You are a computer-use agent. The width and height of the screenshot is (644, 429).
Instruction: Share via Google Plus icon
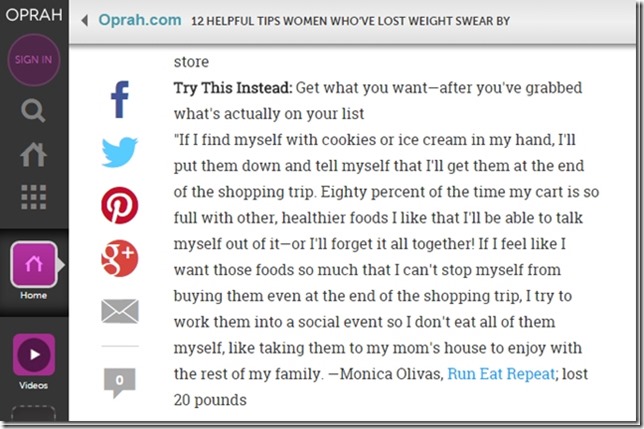click(x=120, y=258)
